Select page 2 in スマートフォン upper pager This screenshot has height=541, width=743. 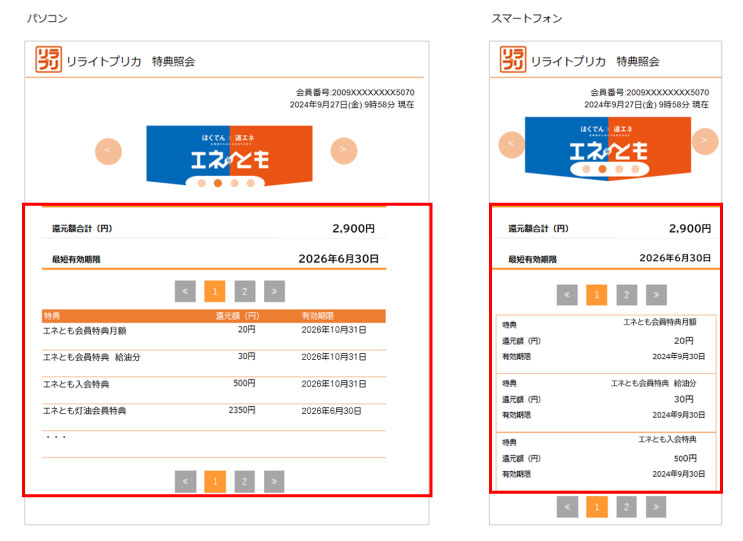626,295
